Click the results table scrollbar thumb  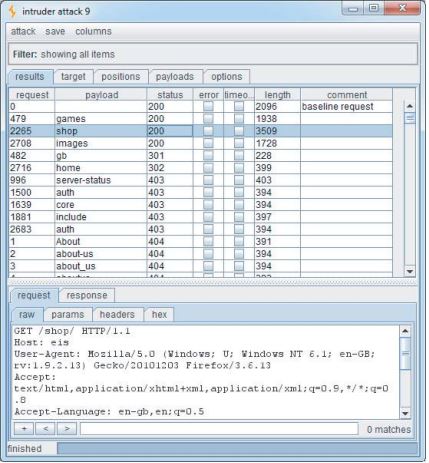410,118
